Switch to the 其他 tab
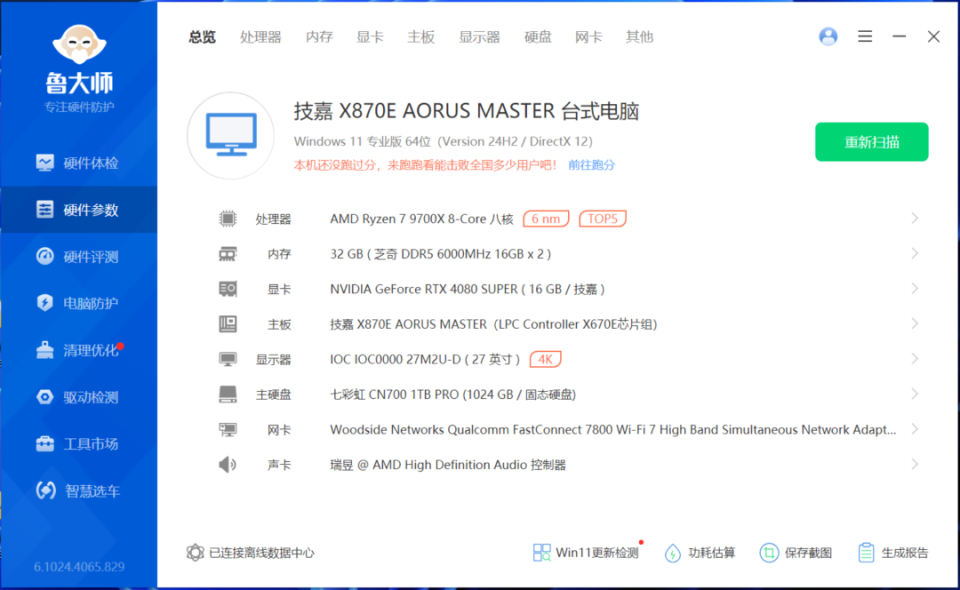This screenshot has width=960, height=590. point(639,37)
